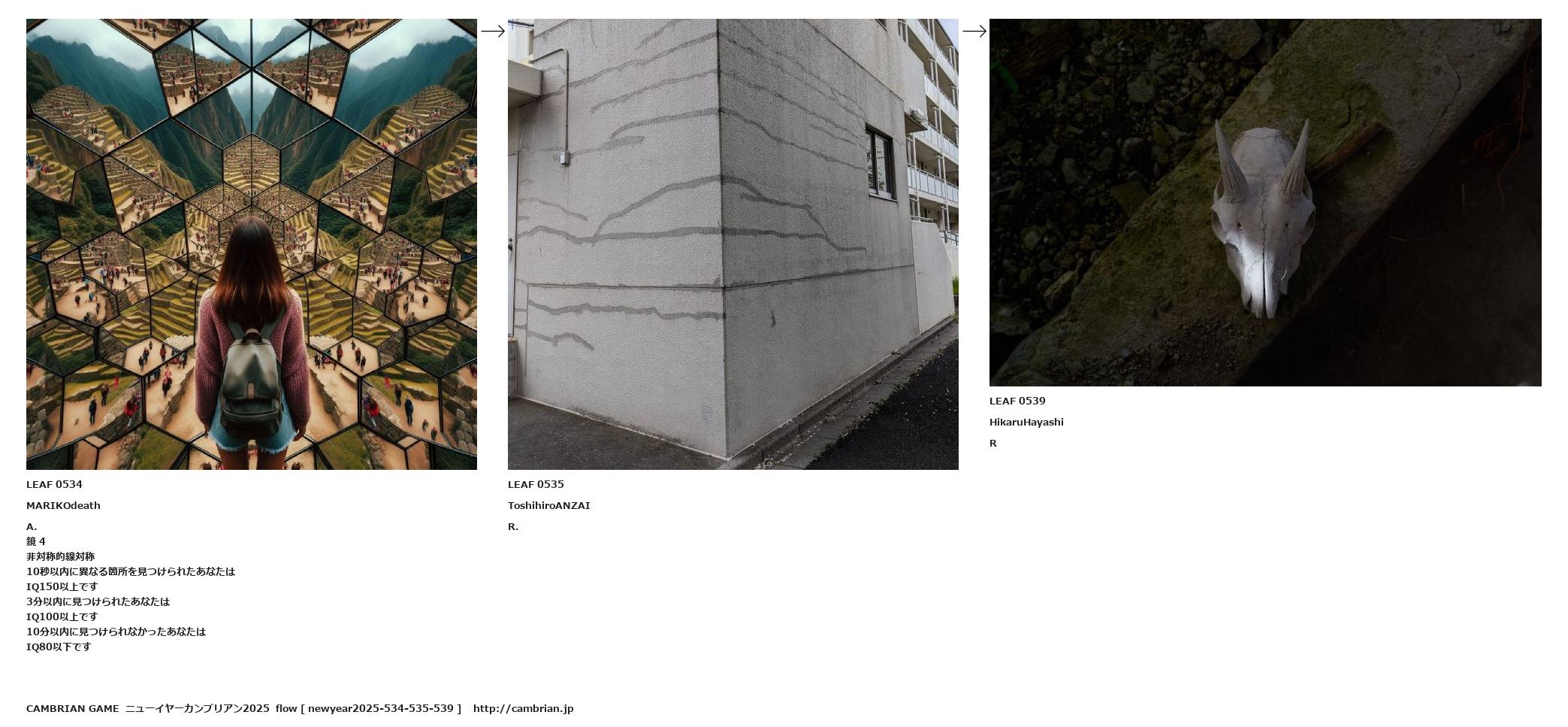
Task: Select author name ToshihiroANZAI
Action: [x=549, y=505]
